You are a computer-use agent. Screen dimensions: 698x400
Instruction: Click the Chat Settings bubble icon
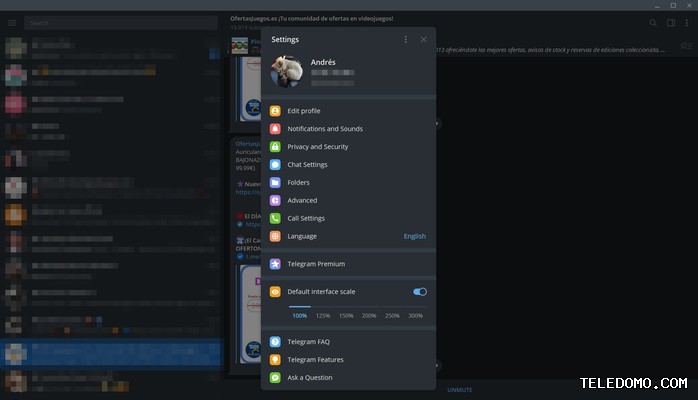pyautogui.click(x=275, y=165)
